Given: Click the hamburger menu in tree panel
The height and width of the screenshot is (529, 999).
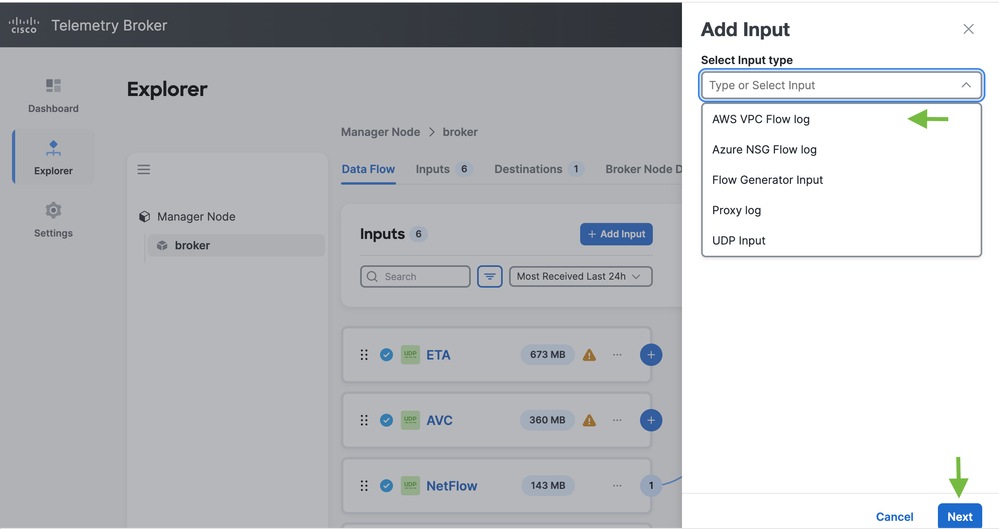Looking at the screenshot, I should pyautogui.click(x=144, y=169).
